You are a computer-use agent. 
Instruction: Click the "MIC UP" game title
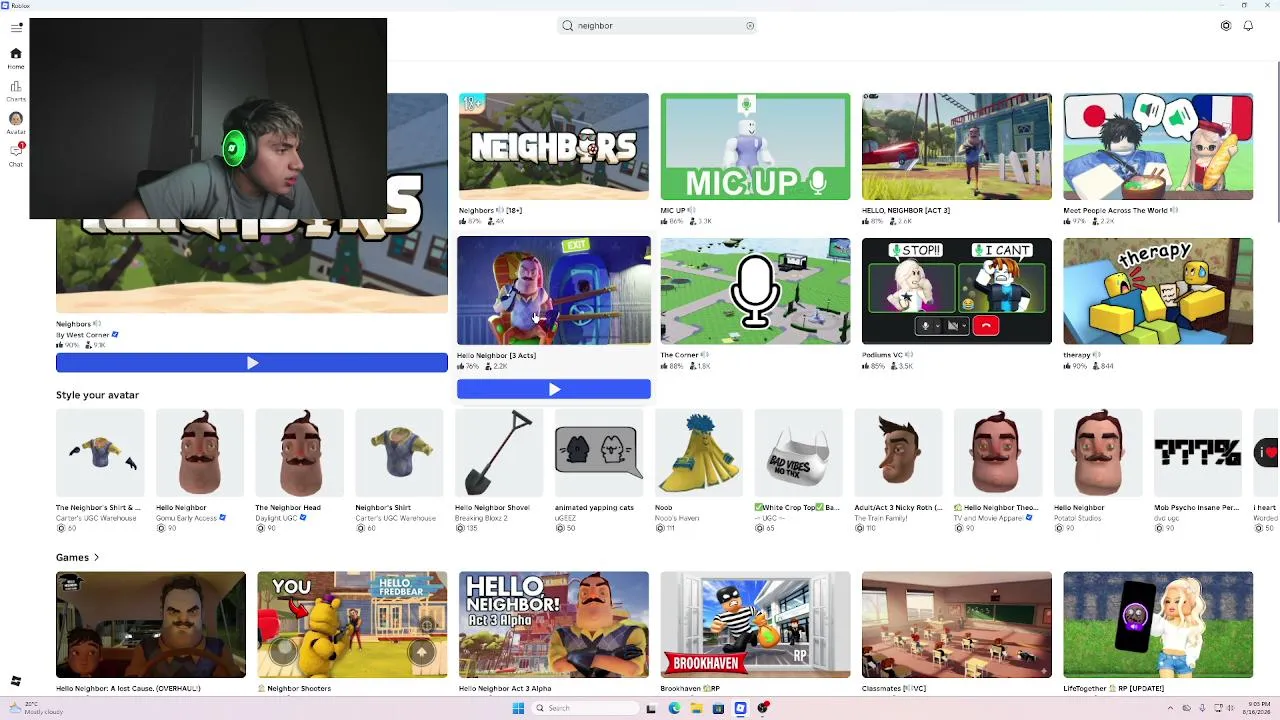(672, 211)
